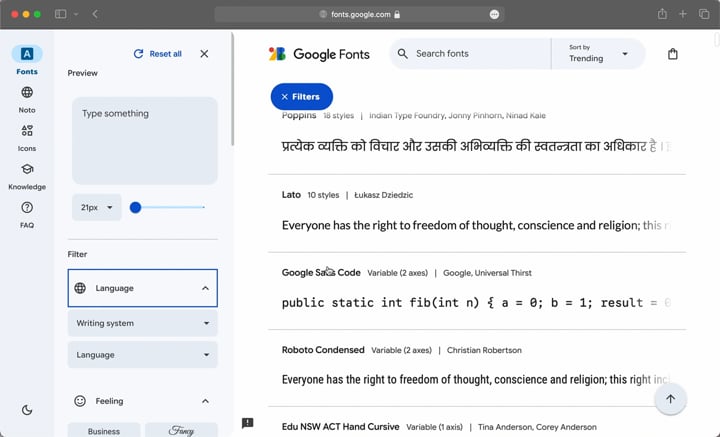Screen dimensions: 720x437
Task: Open the send feedback icon
Action: click(248, 423)
